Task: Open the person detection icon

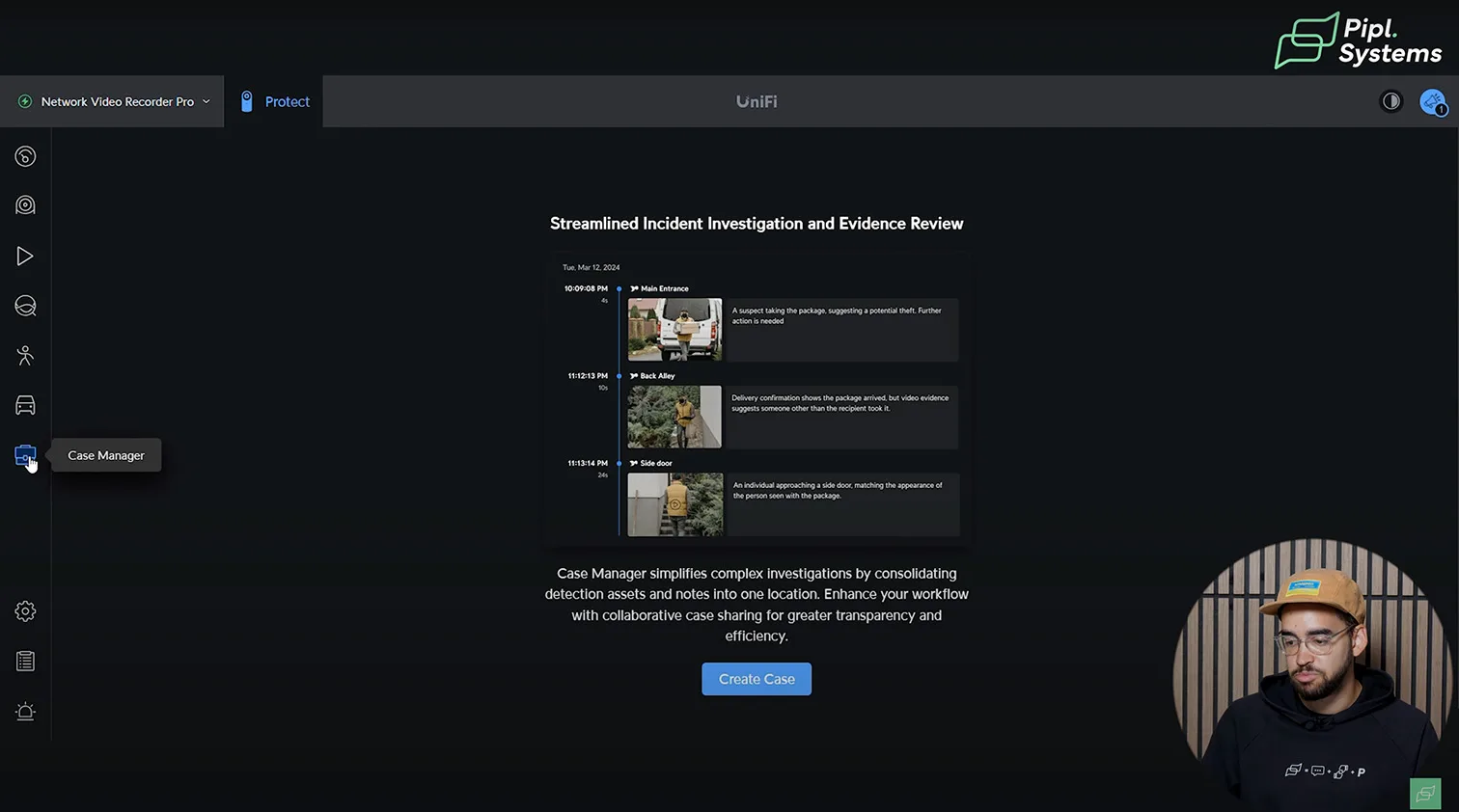Action: pyautogui.click(x=25, y=356)
